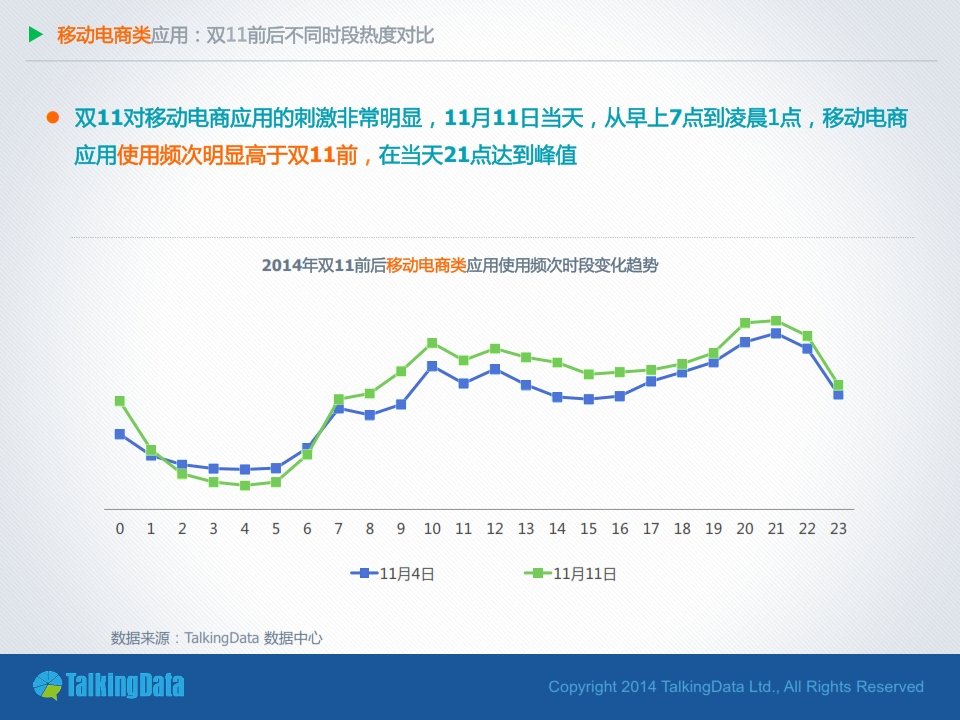The height and width of the screenshot is (720, 960).
Task: Click the x-axis label 12
Action: click(x=494, y=528)
